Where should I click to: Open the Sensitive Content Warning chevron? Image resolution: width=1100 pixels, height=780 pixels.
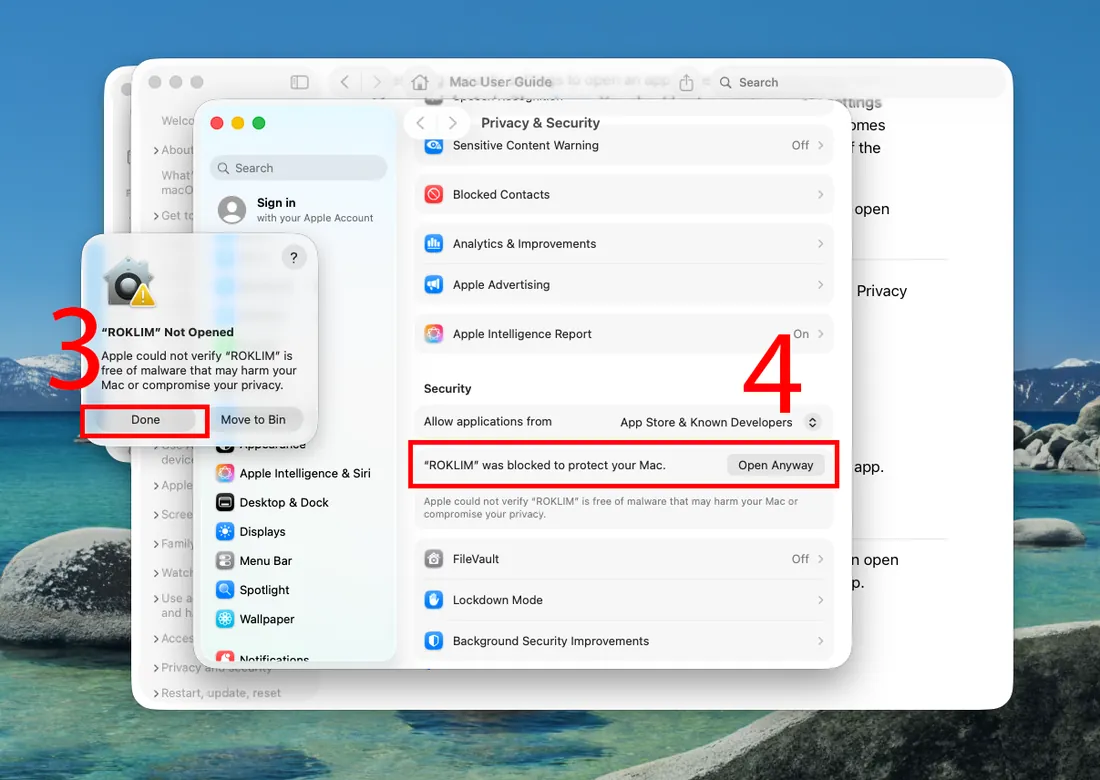tap(821, 145)
